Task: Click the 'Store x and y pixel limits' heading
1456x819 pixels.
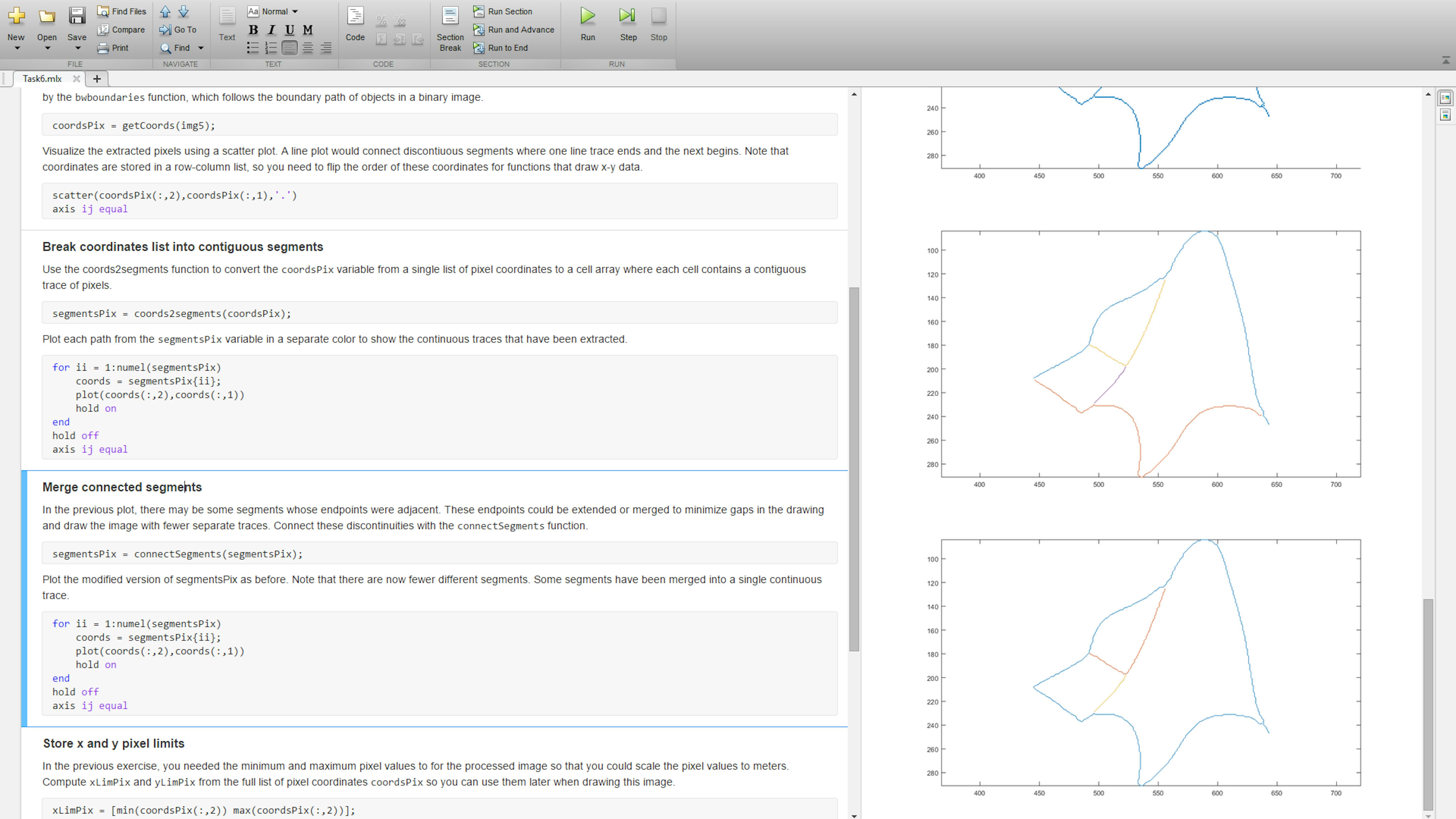Action: [114, 743]
